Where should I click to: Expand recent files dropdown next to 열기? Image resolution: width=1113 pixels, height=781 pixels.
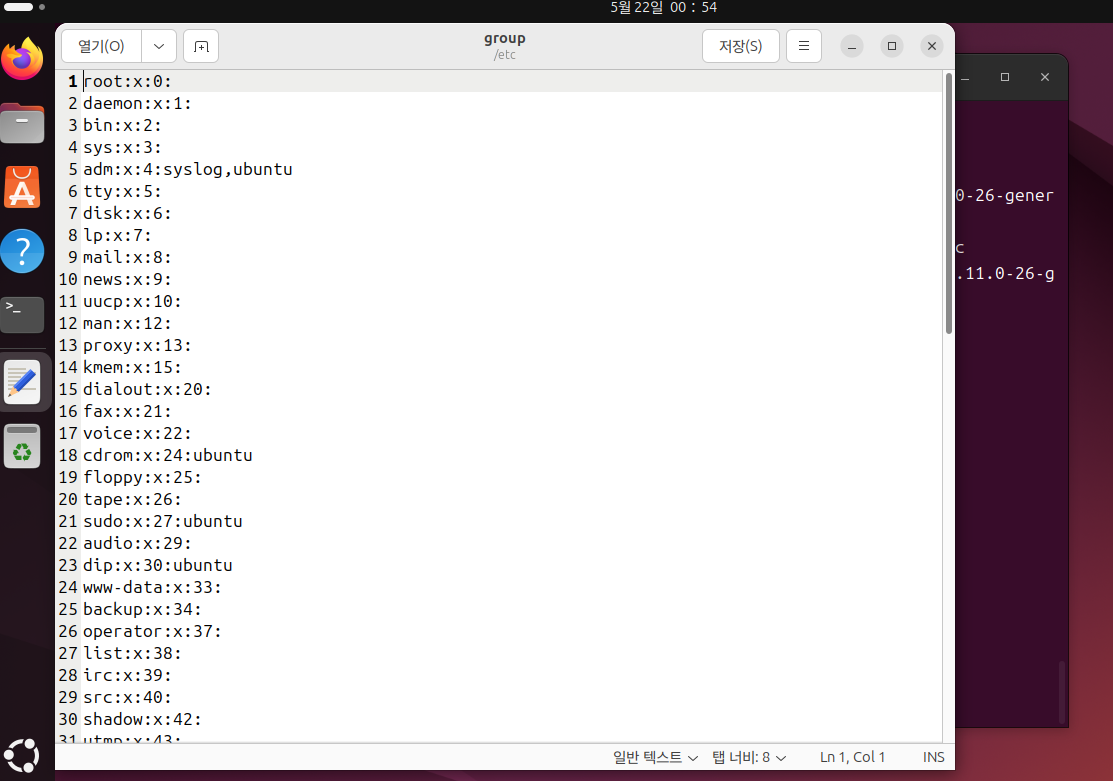click(x=159, y=46)
